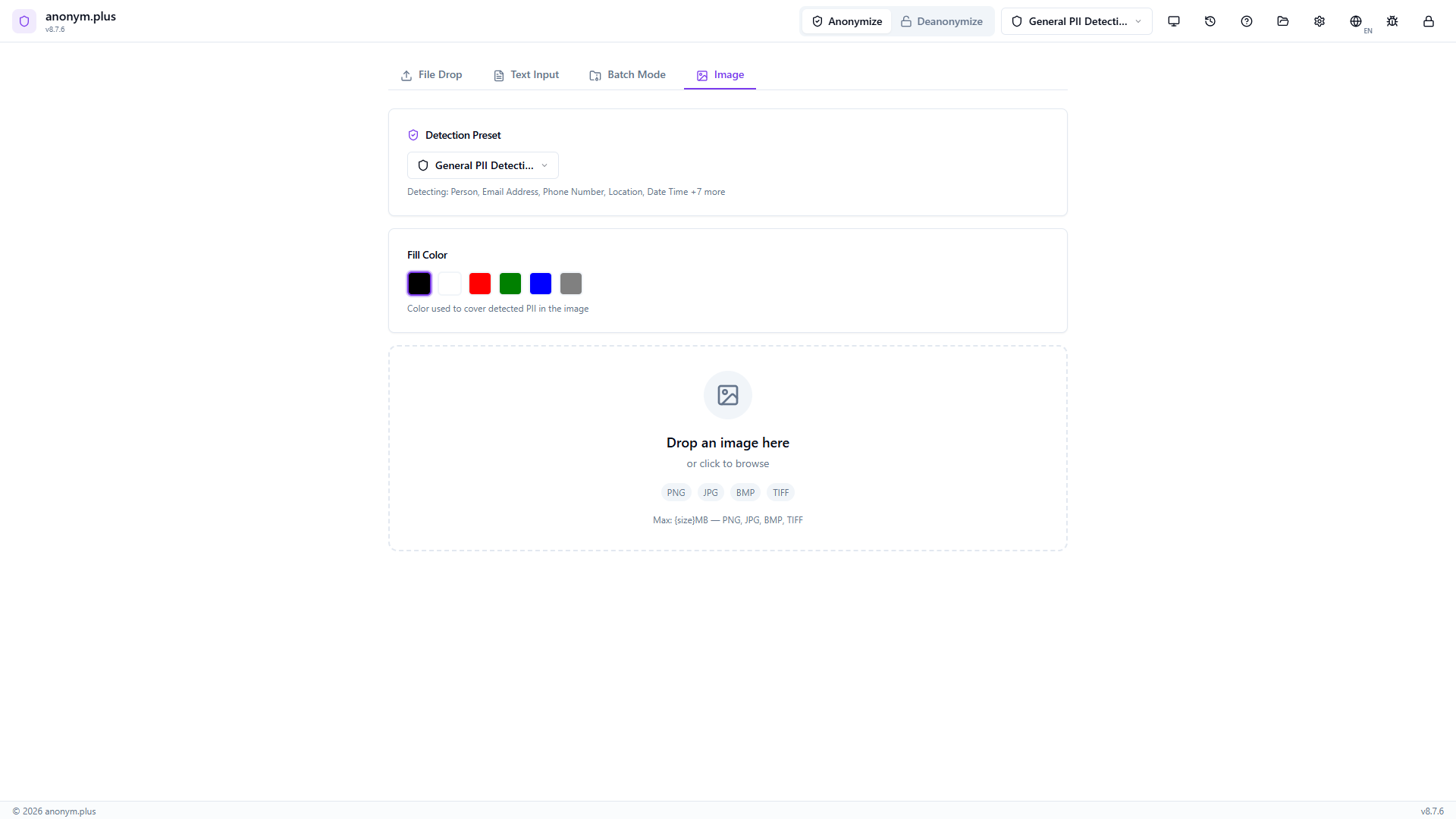Viewport: 1456px width, 819px height.
Task: Click the bug report icon
Action: (1392, 21)
